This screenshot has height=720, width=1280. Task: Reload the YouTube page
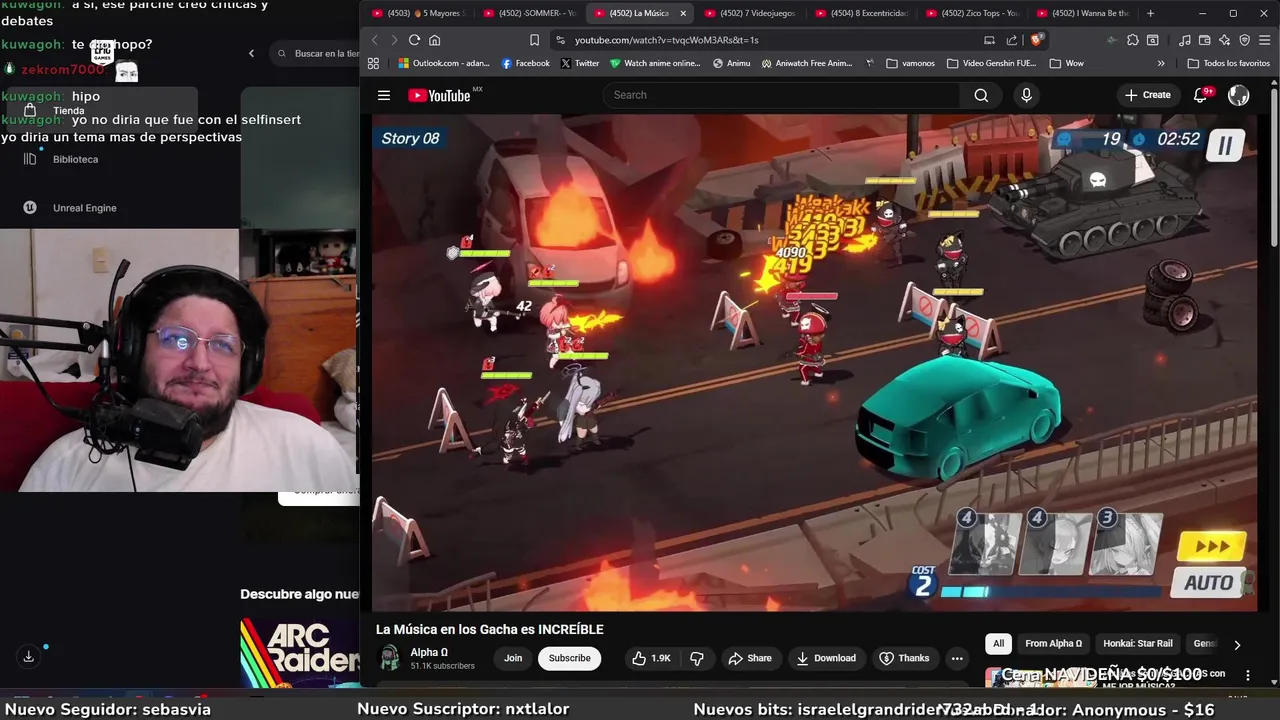(x=414, y=40)
